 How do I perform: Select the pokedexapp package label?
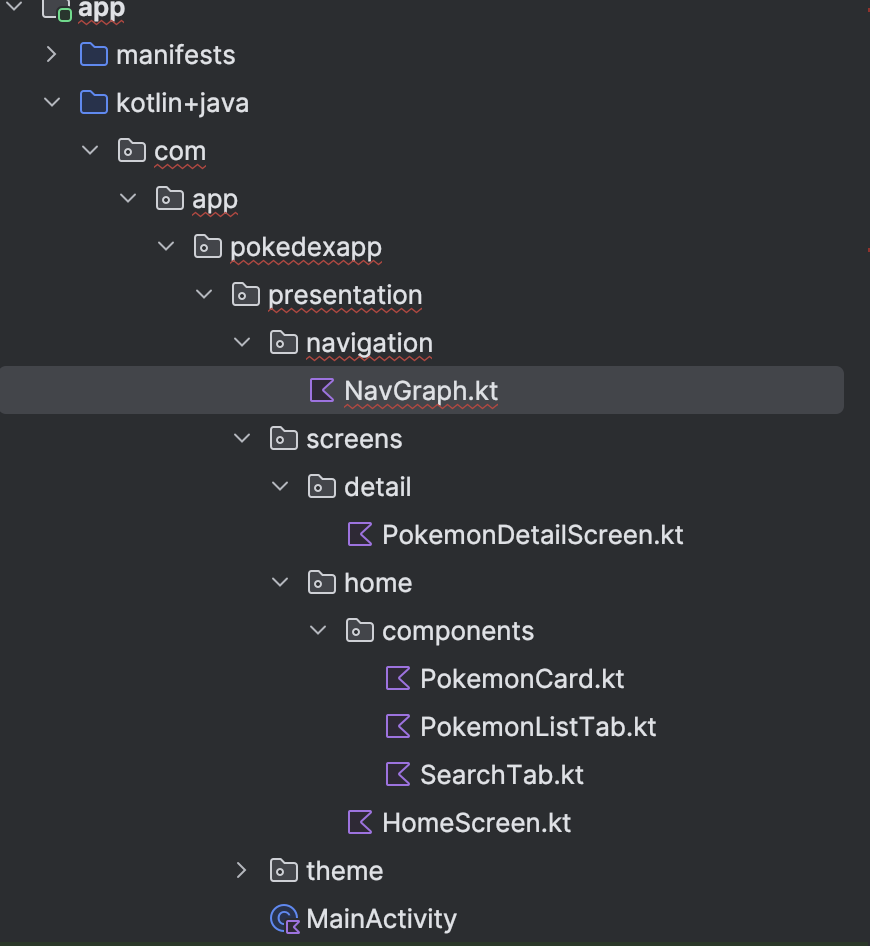[305, 246]
